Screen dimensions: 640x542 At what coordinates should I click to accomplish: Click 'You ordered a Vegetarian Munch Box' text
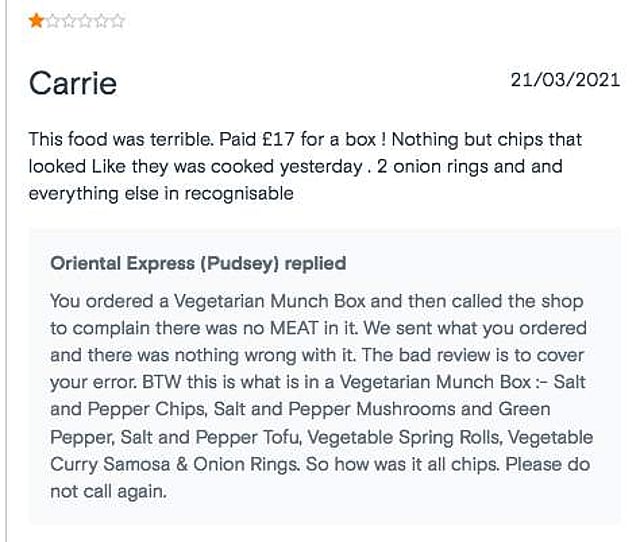click(207, 301)
